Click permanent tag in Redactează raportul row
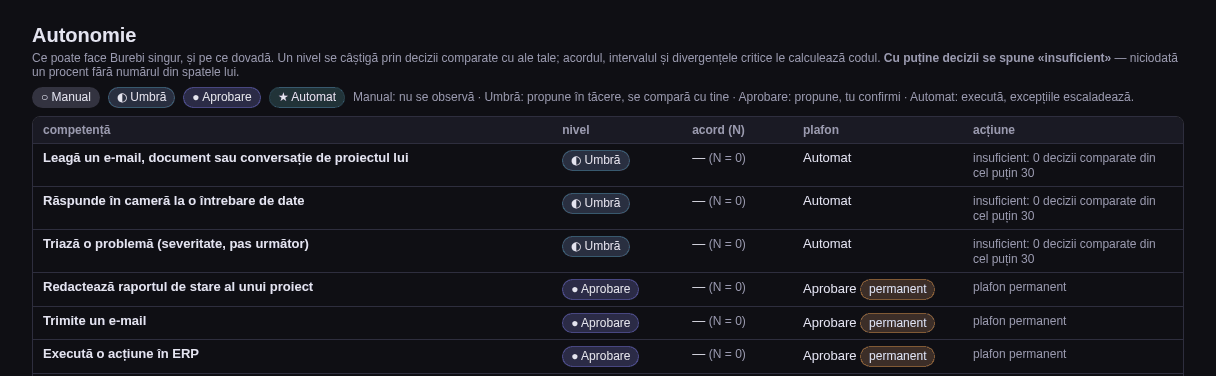1216x376 pixels. pos(897,289)
